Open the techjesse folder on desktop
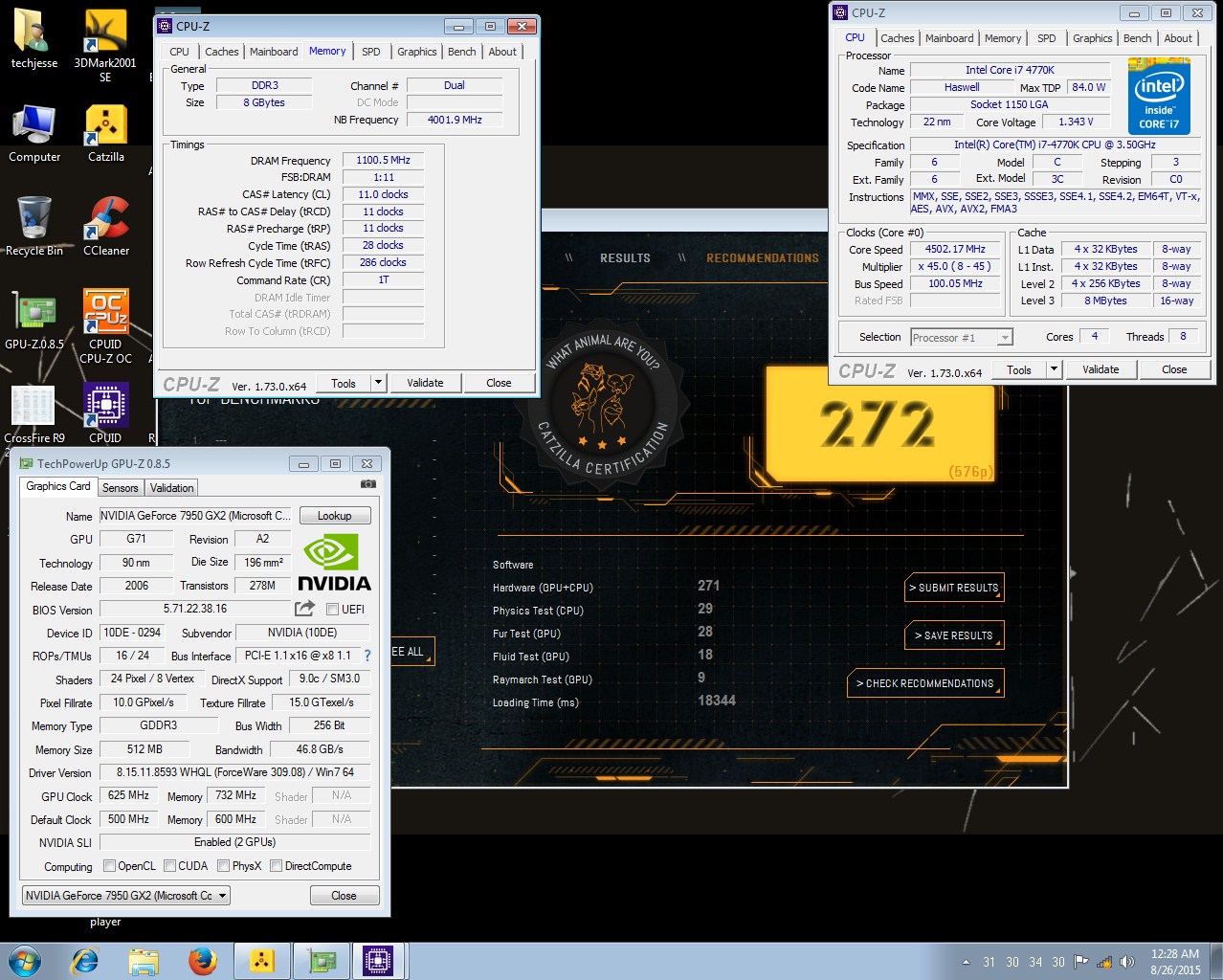This screenshot has height=980, width=1223. (34, 38)
